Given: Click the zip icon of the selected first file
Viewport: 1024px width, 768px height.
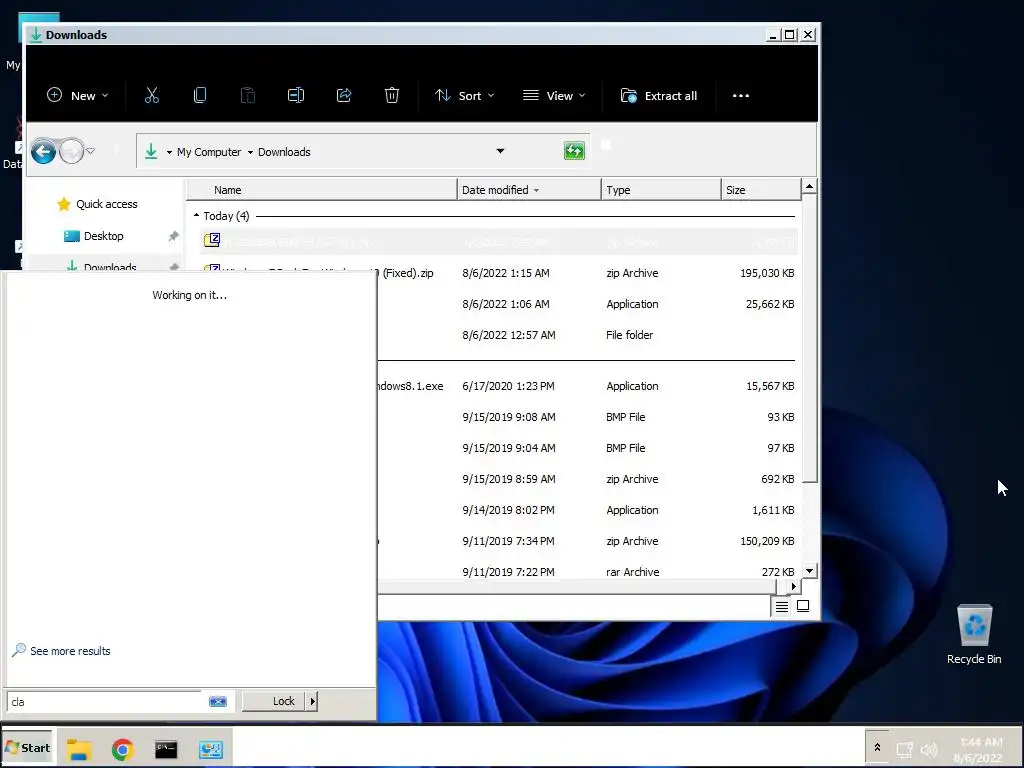Looking at the screenshot, I should 212,240.
